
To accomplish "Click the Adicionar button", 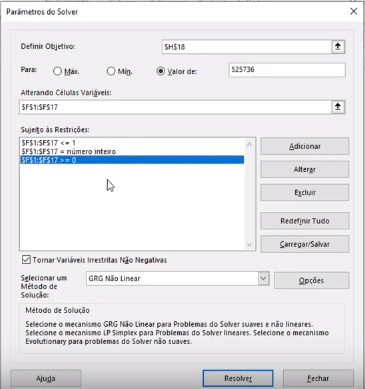I will 305,146.
